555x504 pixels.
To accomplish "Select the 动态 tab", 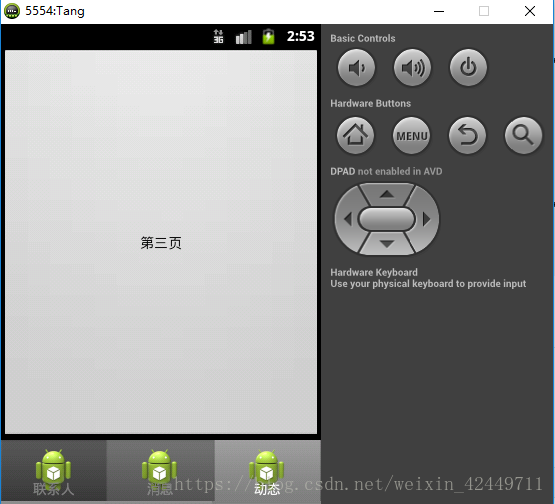I will click(268, 472).
